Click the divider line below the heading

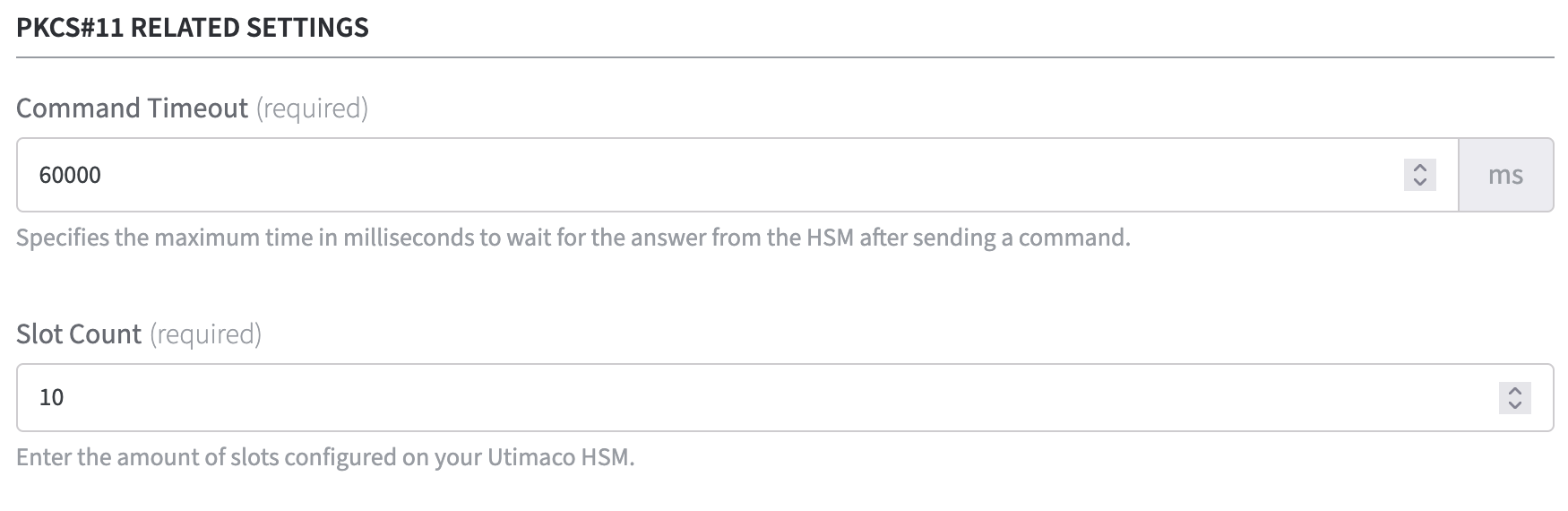pos(784,58)
